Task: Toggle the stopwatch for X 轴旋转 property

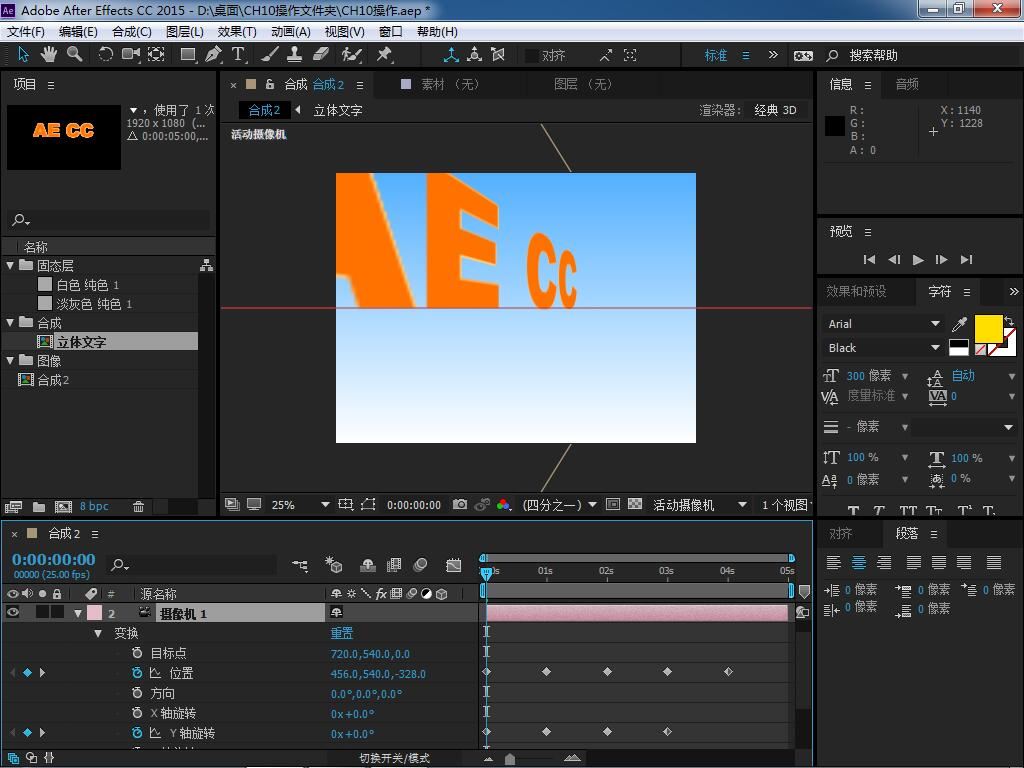Action: [x=136, y=713]
